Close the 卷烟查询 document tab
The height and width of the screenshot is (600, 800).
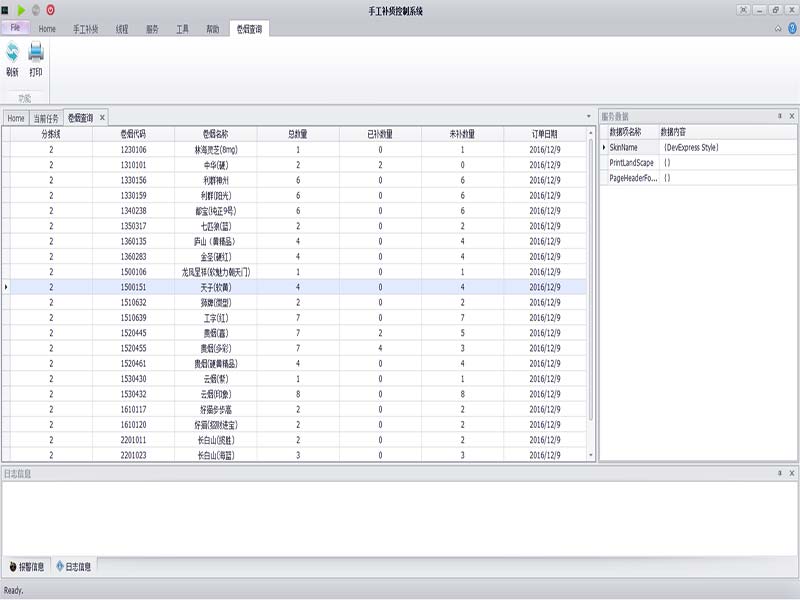(102, 118)
